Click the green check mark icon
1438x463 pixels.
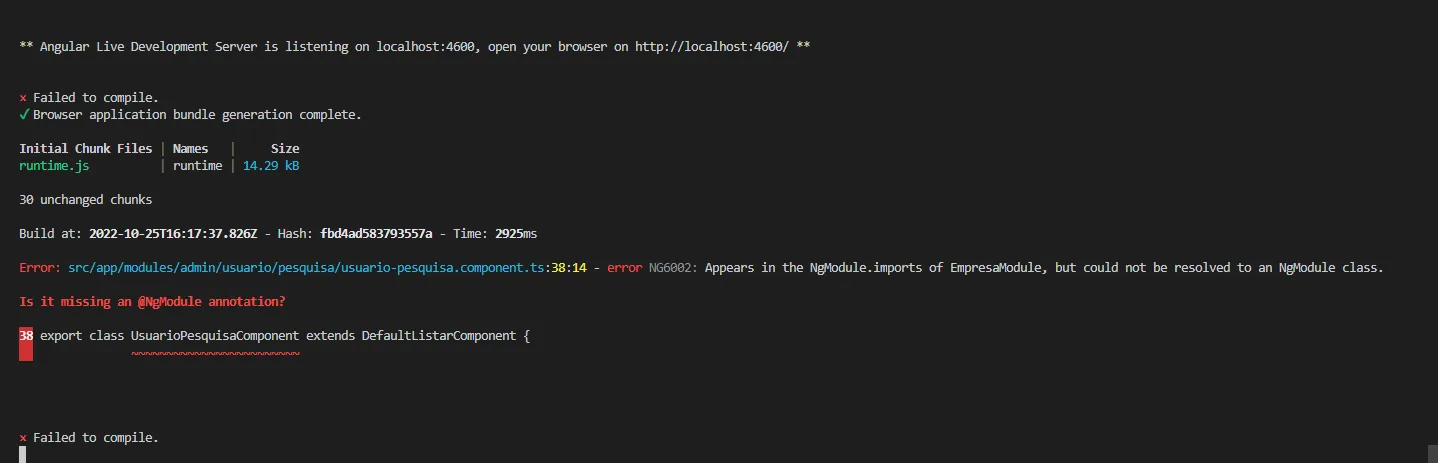point(23,115)
